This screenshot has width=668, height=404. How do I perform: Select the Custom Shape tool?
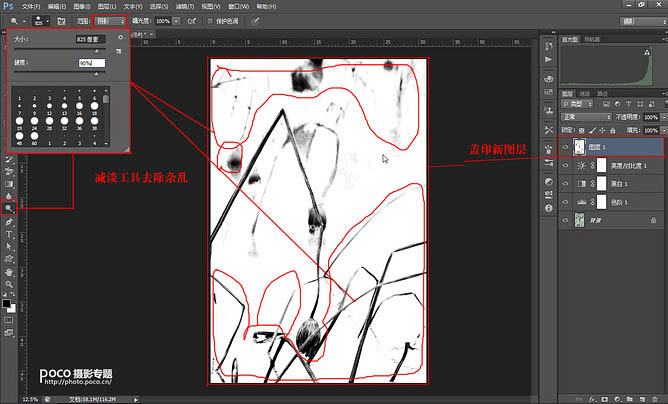click(9, 259)
